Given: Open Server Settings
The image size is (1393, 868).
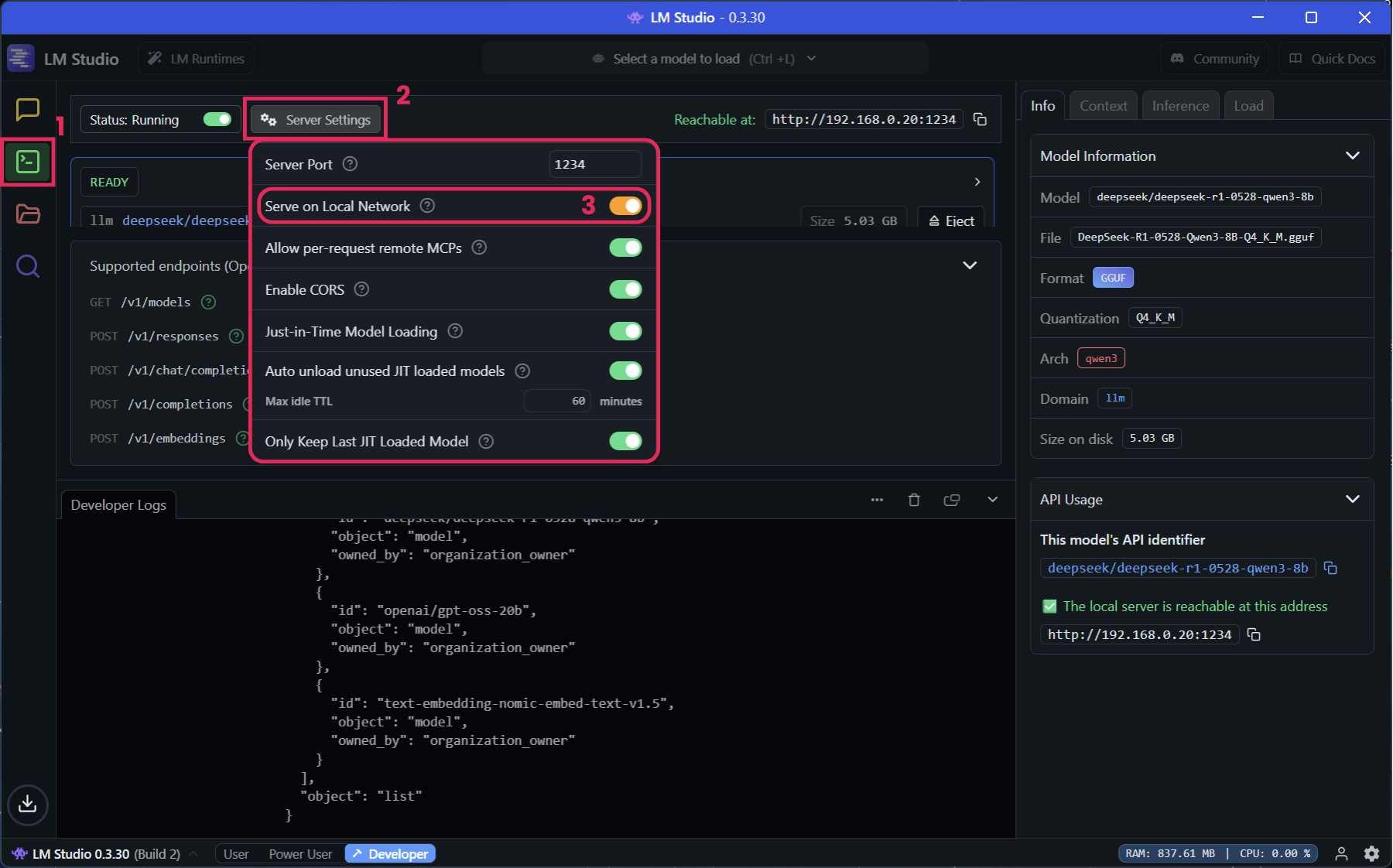Looking at the screenshot, I should click(316, 119).
